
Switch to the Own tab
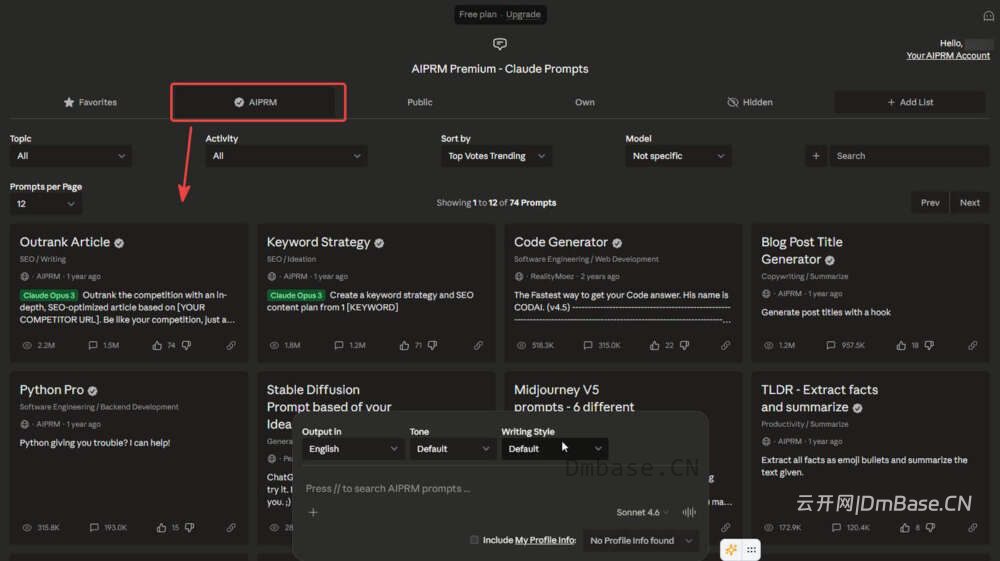point(584,102)
